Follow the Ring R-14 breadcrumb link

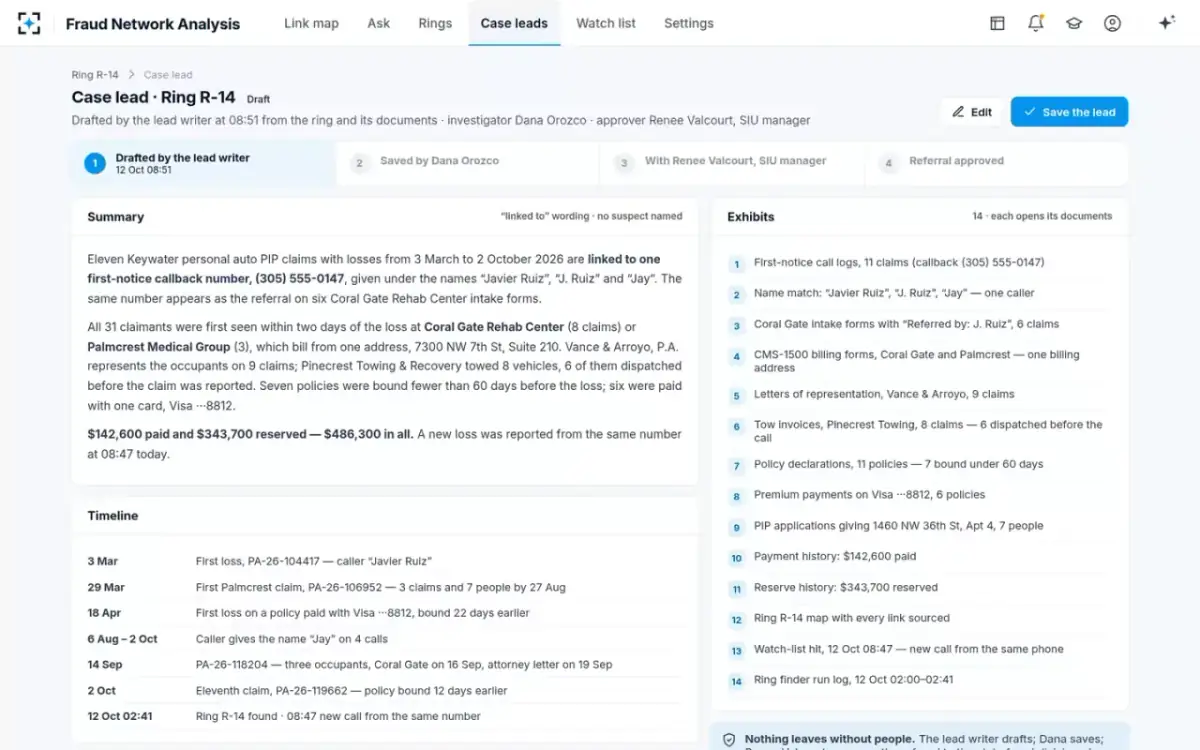[x=95, y=75]
